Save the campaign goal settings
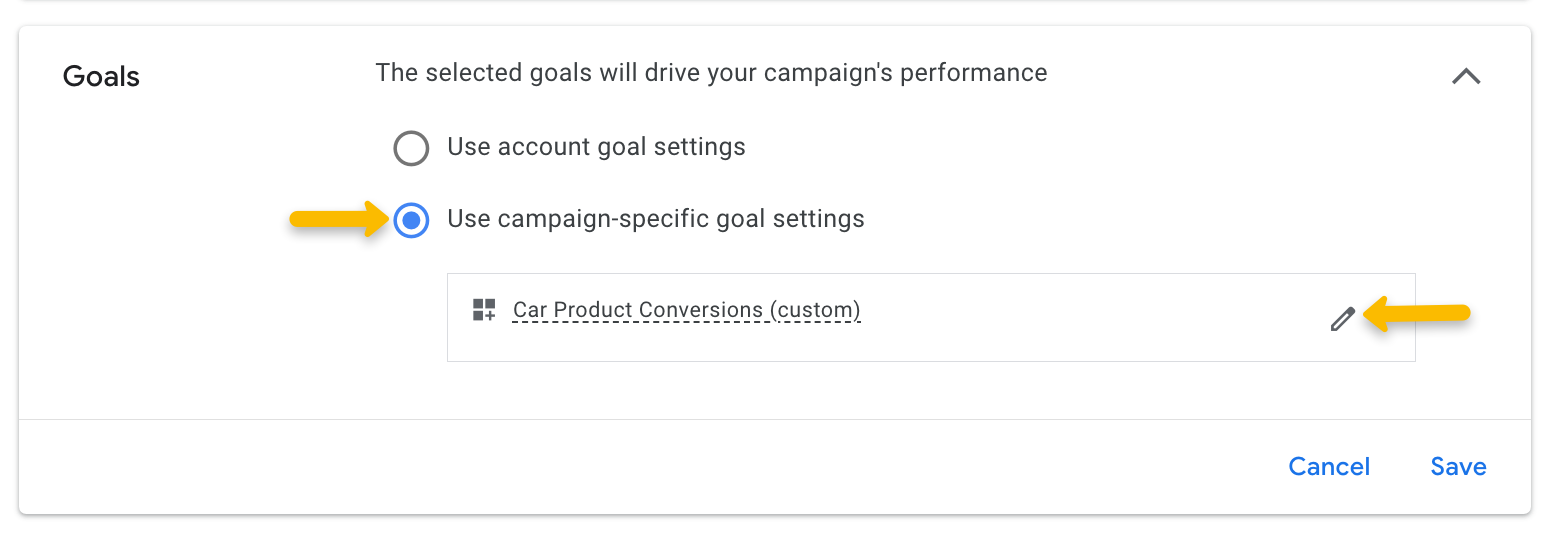 [1458, 467]
